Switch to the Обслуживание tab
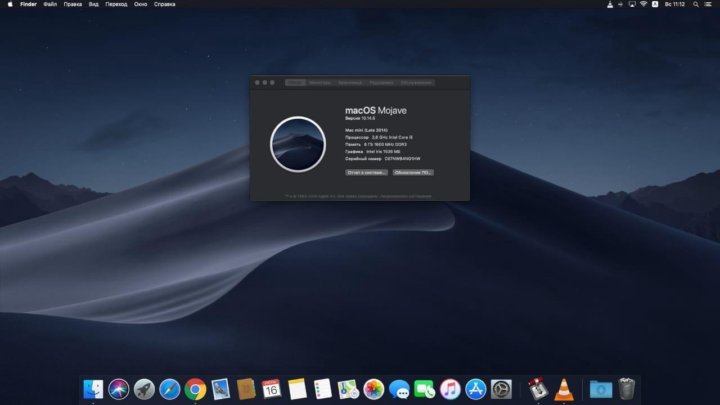The width and height of the screenshot is (720, 405). (x=416, y=83)
